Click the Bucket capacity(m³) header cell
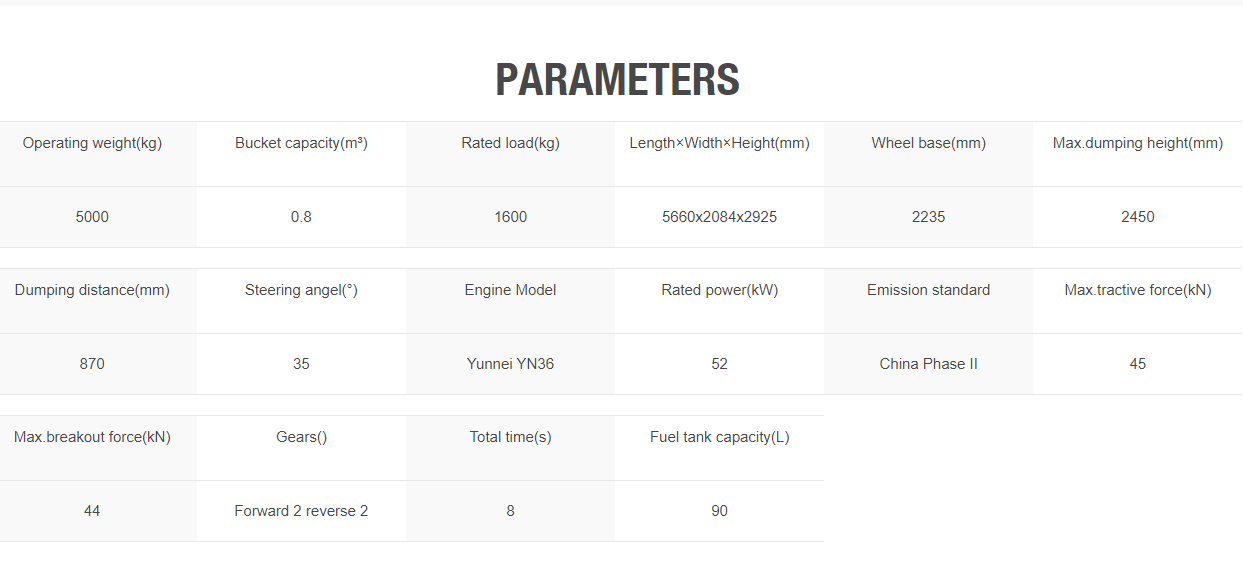The height and width of the screenshot is (573, 1243). 301,154
